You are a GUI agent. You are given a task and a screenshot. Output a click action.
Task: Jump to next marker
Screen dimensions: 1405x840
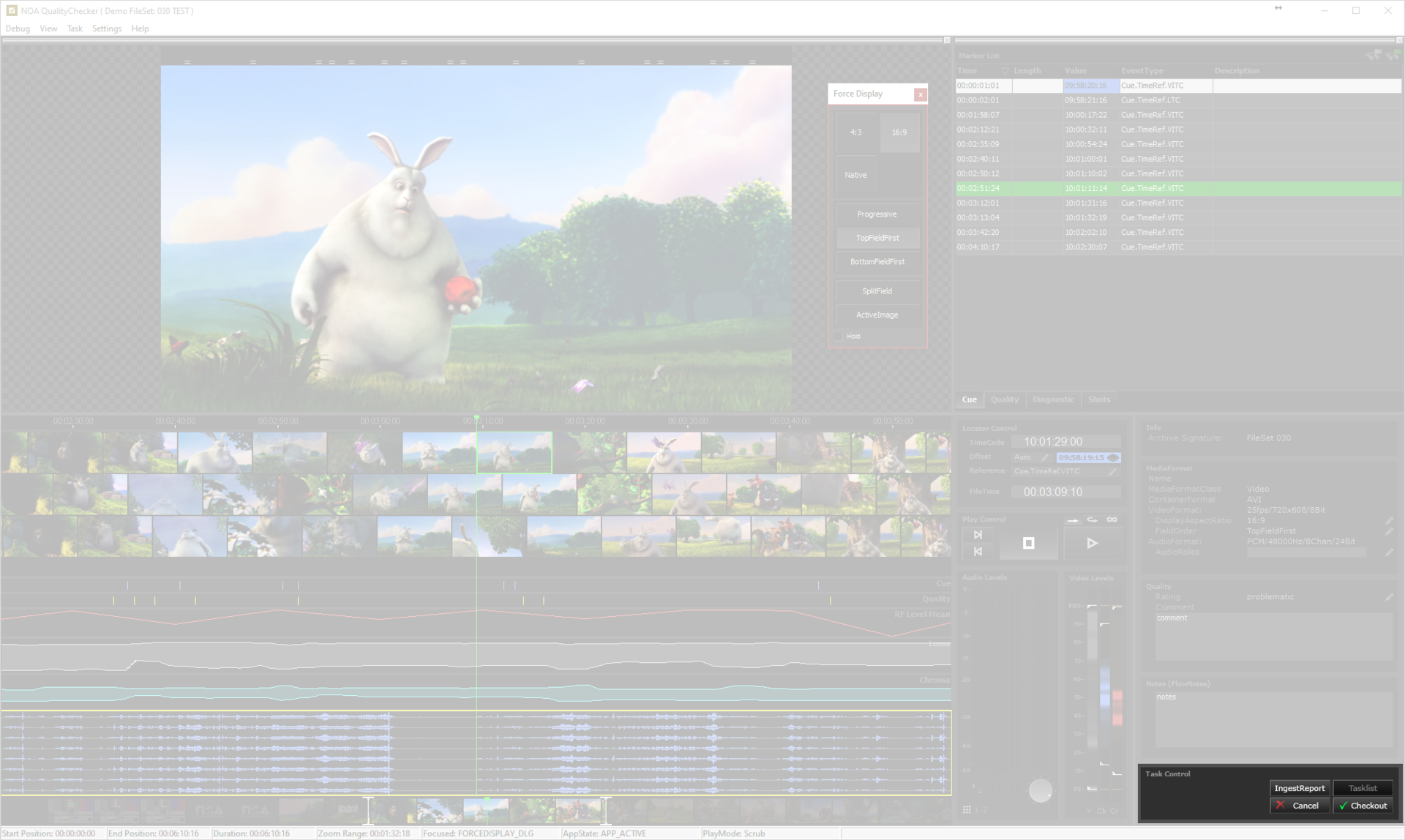coord(978,535)
